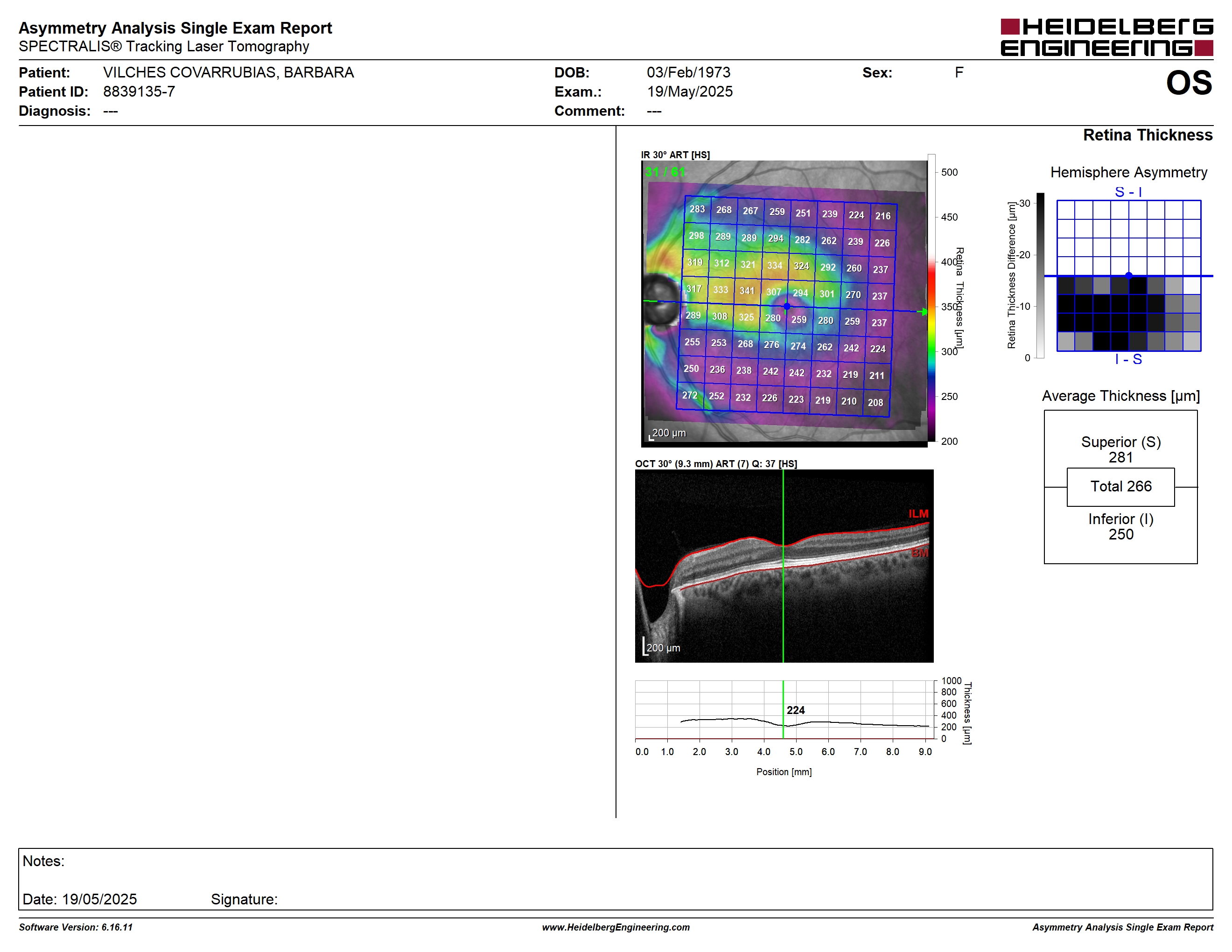Image resolution: width=1232 pixels, height=952 pixels.
Task: Click the green '31 / 61' scan counter
Action: (665, 172)
